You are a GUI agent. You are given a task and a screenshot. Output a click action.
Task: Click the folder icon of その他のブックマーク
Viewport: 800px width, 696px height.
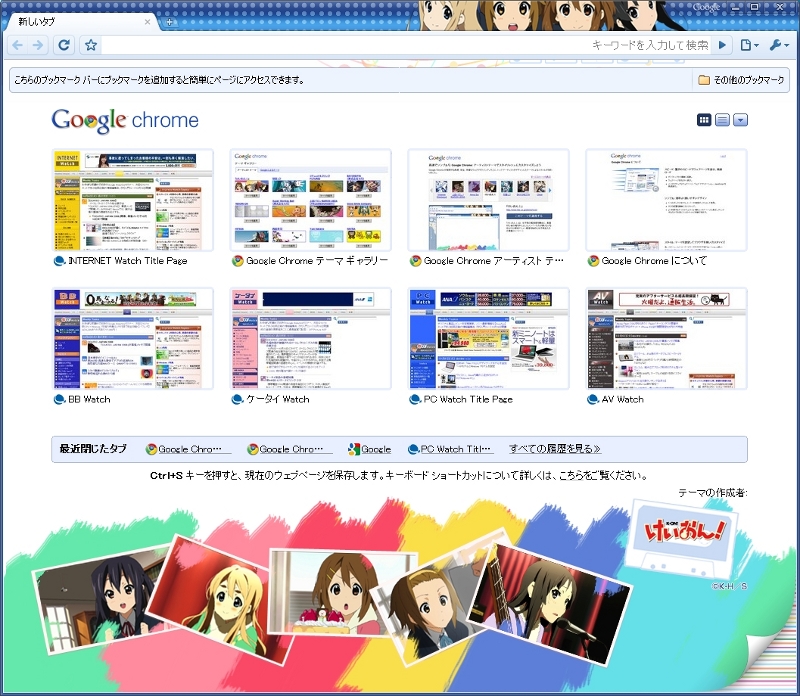pos(704,80)
